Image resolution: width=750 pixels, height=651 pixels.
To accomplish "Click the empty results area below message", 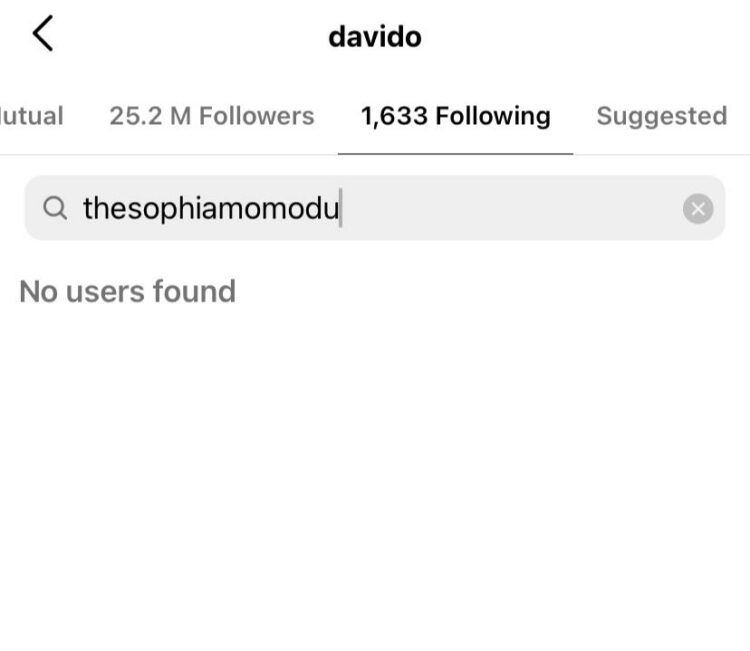I will 375,469.
